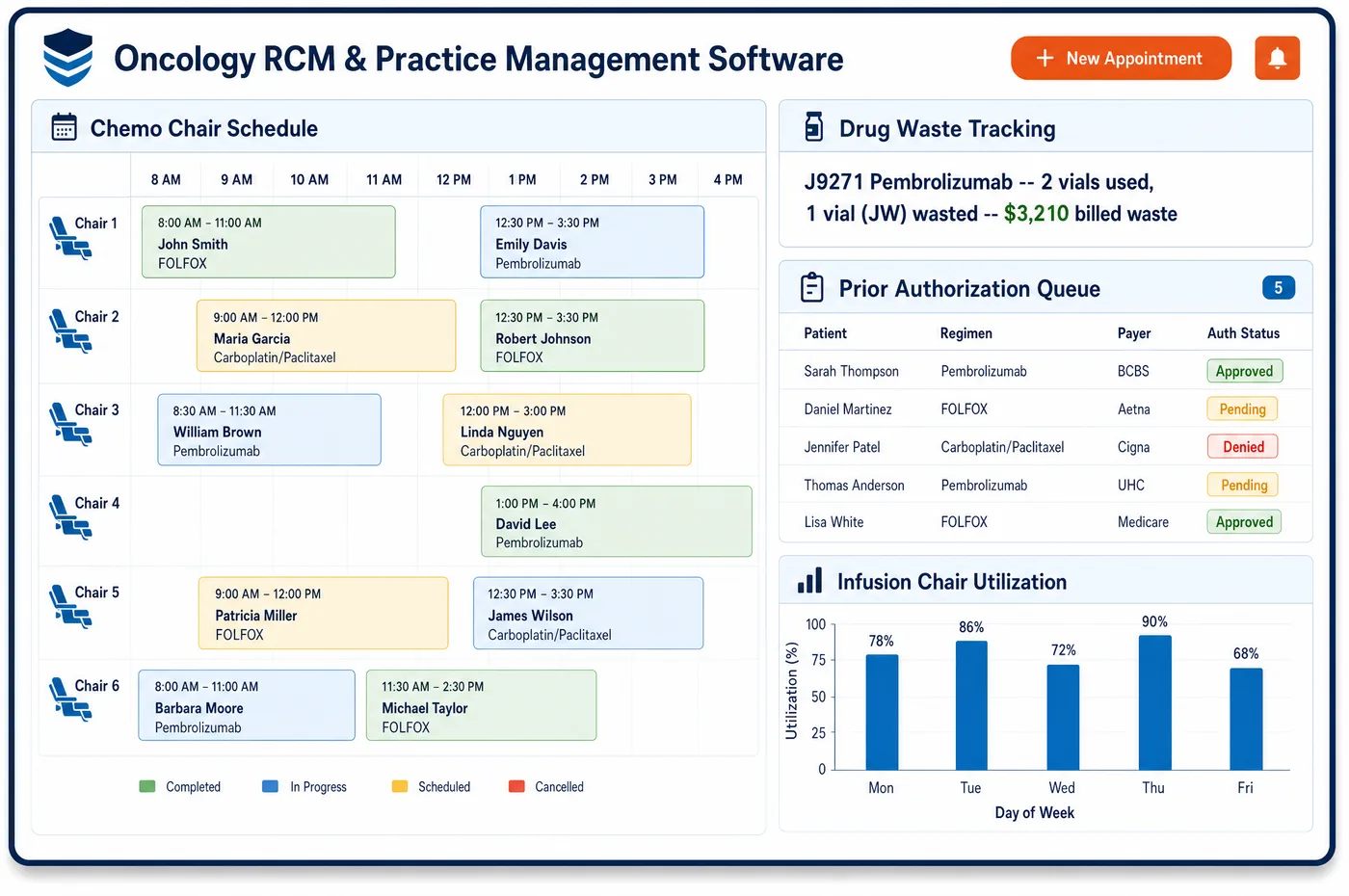
Task: Click Sarah Thompson's Approved status badge
Action: [x=1244, y=371]
